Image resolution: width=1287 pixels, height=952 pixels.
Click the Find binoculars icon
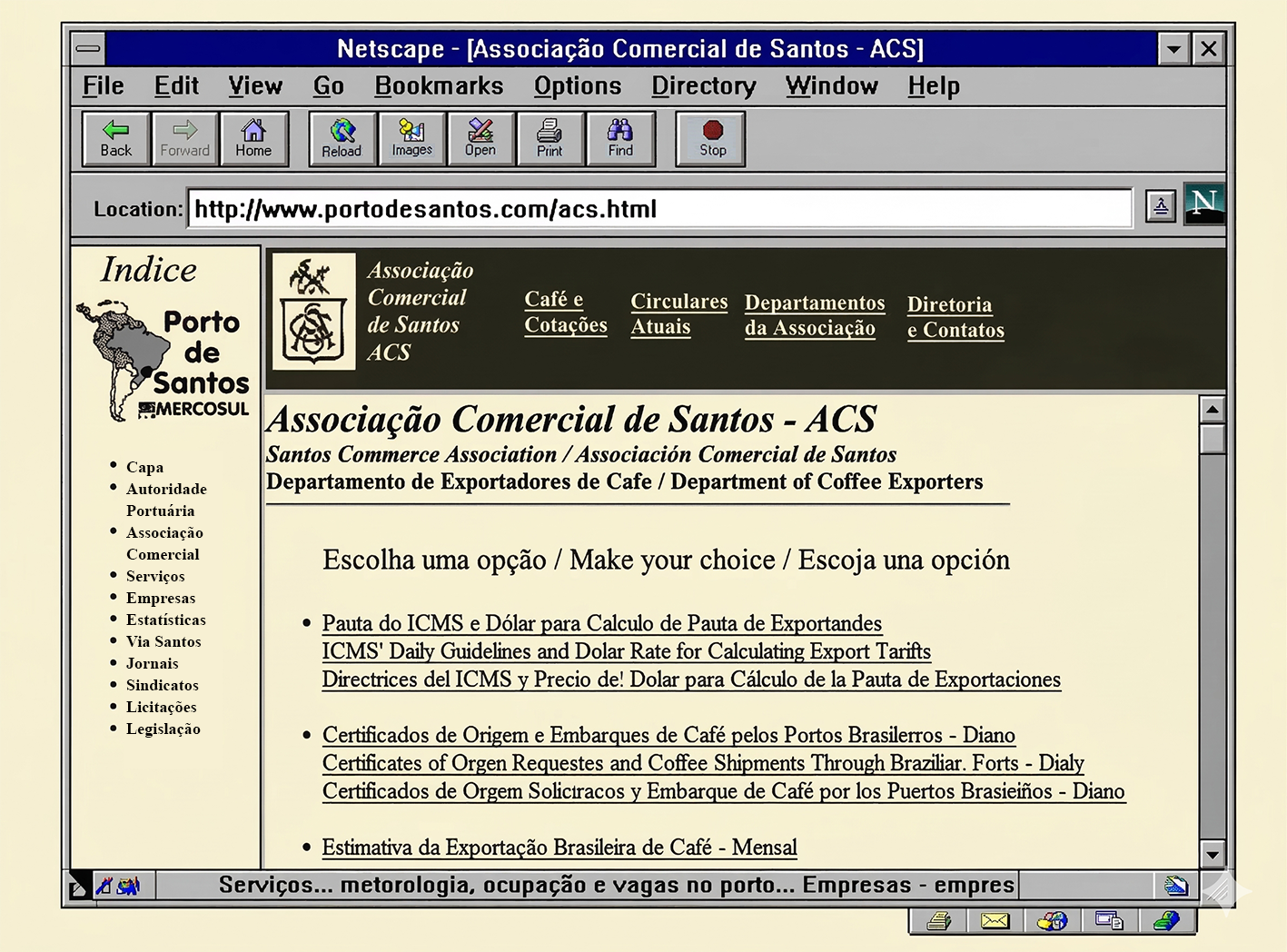click(620, 139)
